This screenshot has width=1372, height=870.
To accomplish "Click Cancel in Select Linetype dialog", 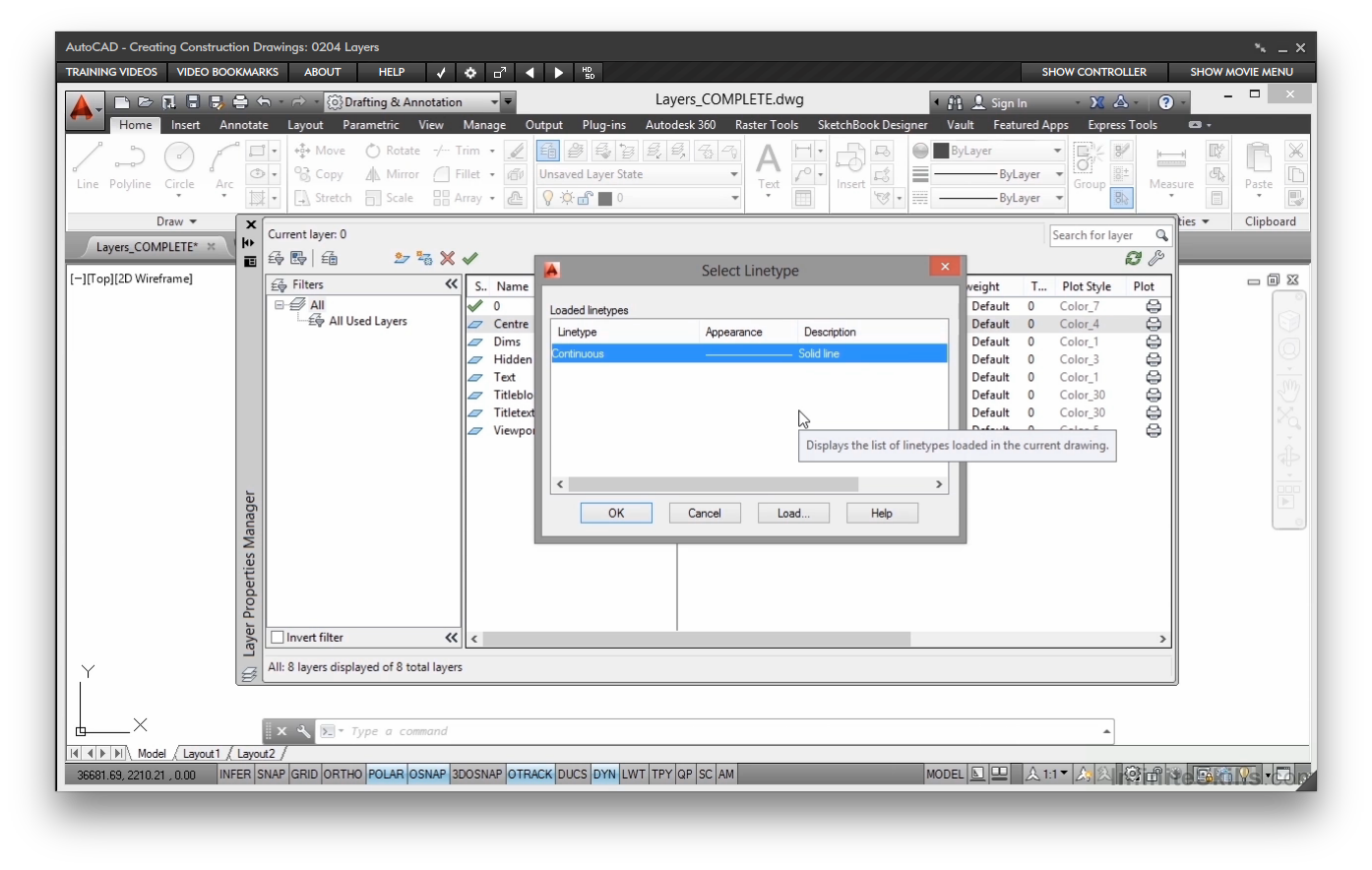I will 705,513.
